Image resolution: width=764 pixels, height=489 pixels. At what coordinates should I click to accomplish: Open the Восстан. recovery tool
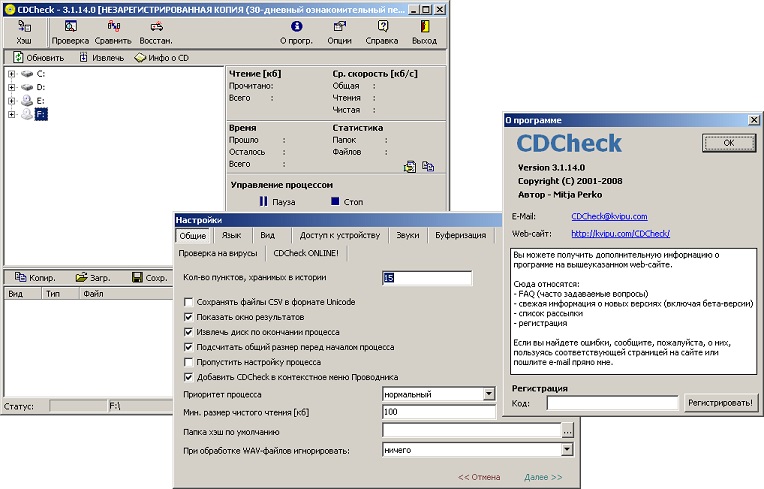coord(156,33)
